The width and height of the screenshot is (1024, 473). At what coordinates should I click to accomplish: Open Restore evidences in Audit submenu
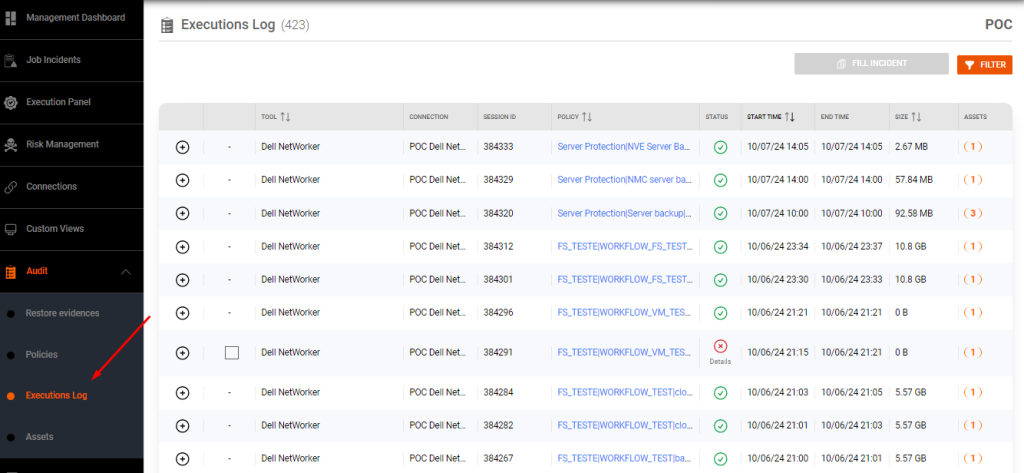tap(62, 313)
